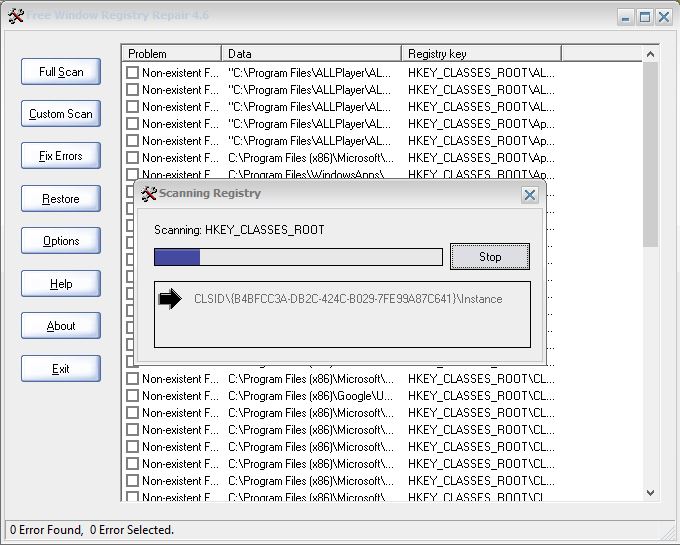Viewport: 680px width, 545px height.
Task: Sort by the Registry key column header
Action: 480,53
